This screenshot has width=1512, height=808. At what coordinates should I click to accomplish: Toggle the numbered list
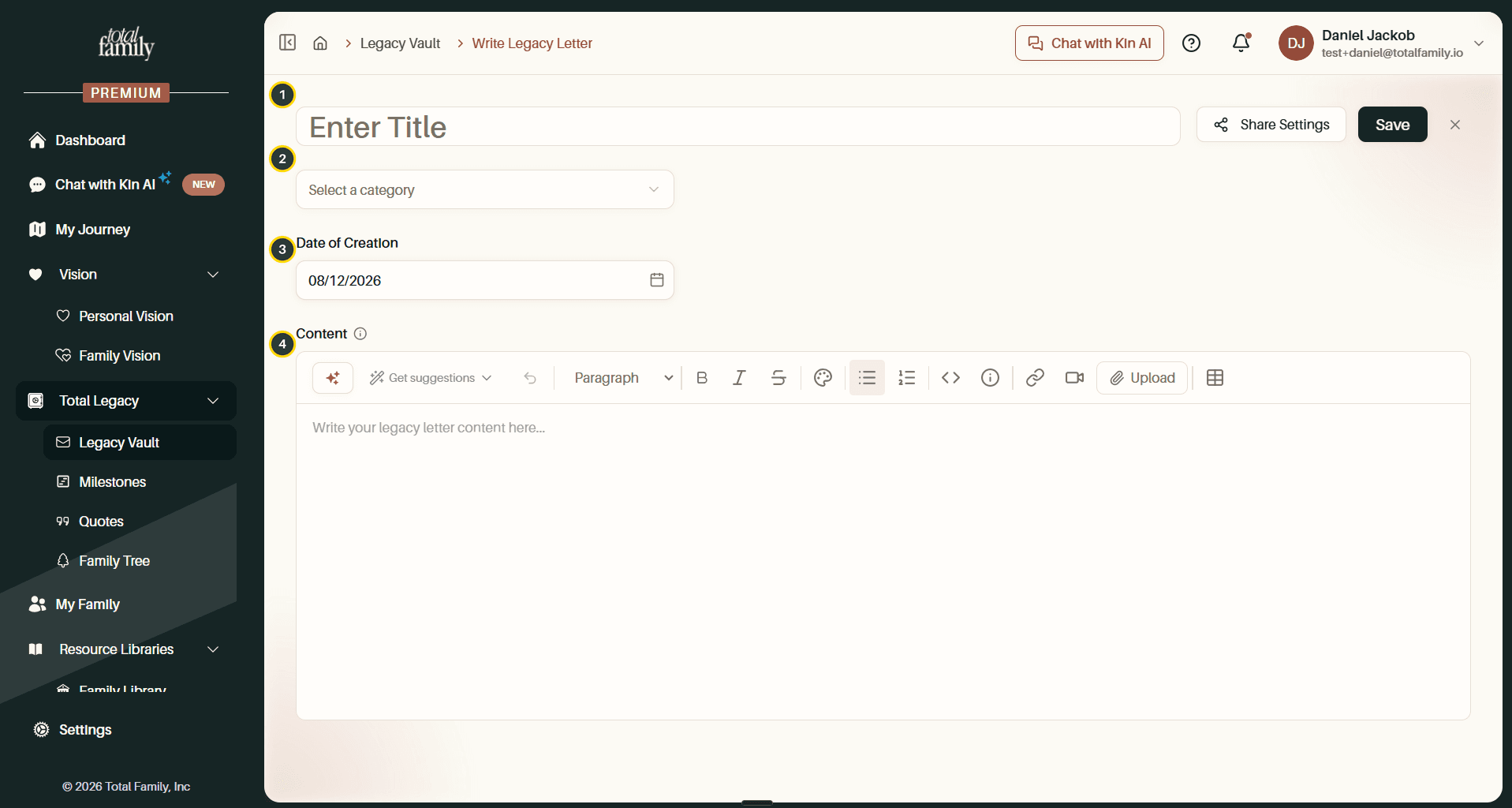(x=907, y=378)
